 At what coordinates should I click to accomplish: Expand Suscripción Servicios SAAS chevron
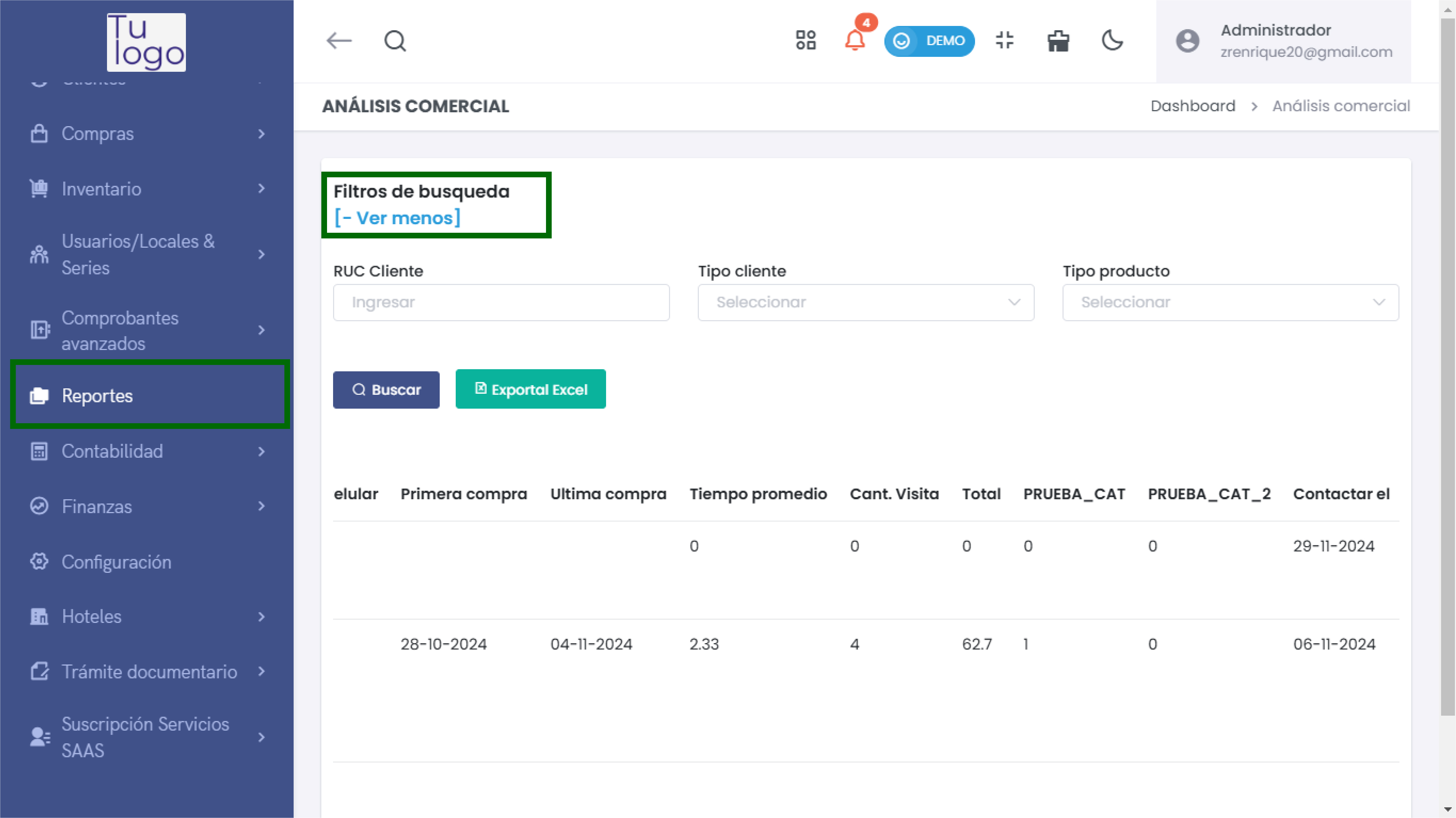261,737
